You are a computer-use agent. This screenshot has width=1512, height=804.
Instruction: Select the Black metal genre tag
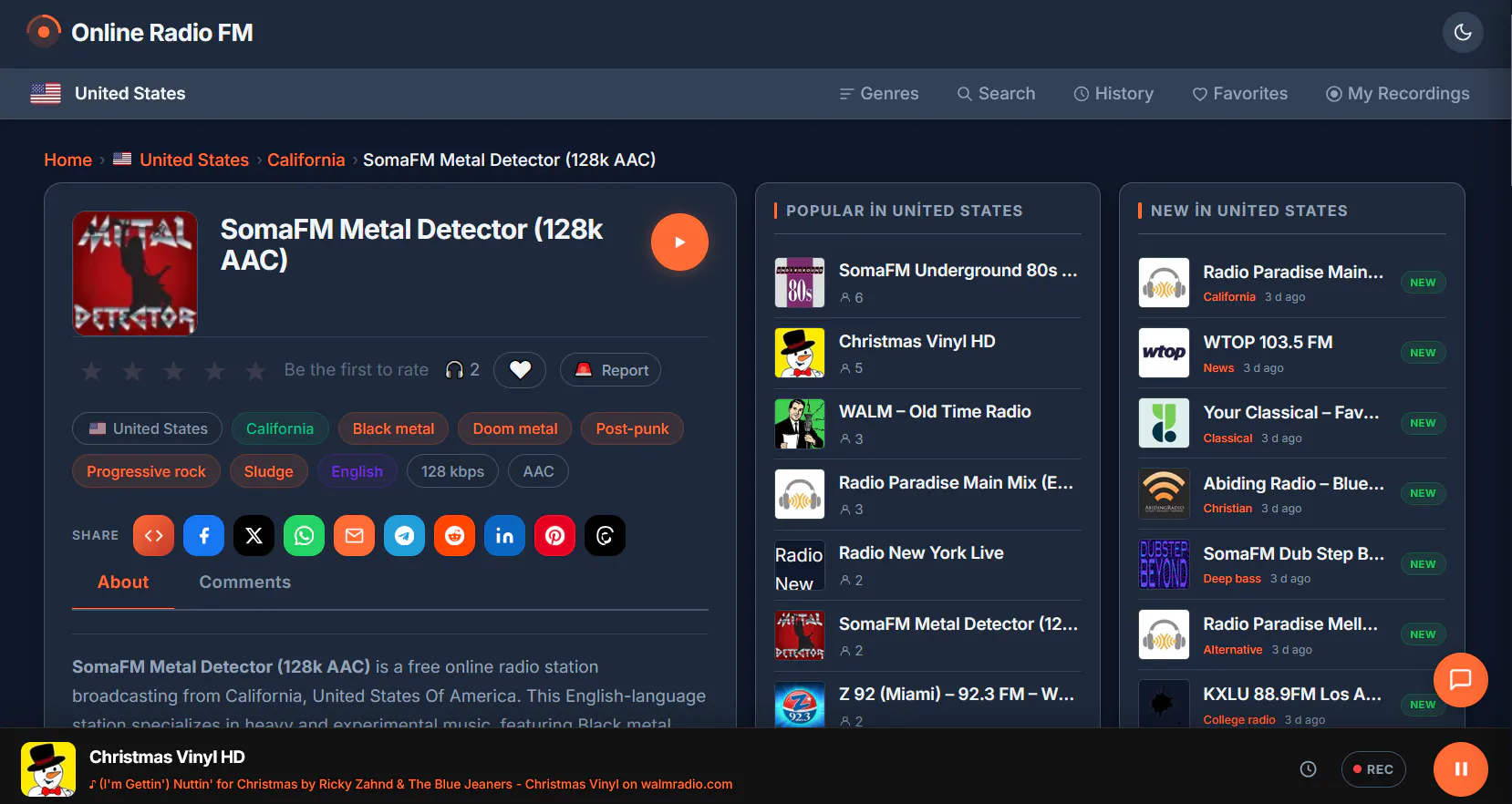393,428
